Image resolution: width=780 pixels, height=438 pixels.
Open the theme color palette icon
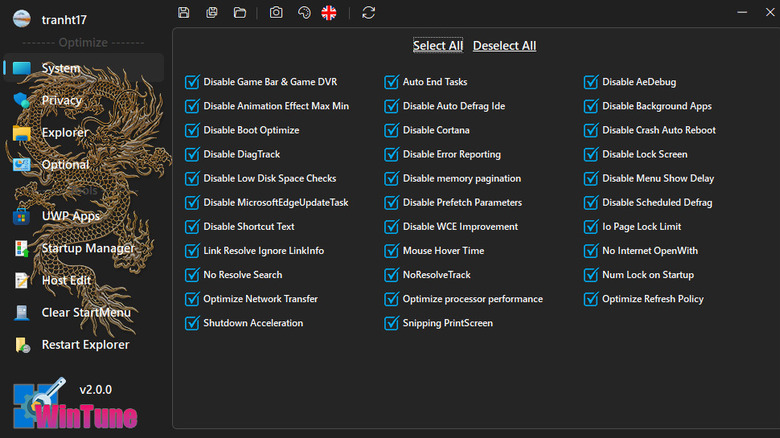tap(304, 13)
